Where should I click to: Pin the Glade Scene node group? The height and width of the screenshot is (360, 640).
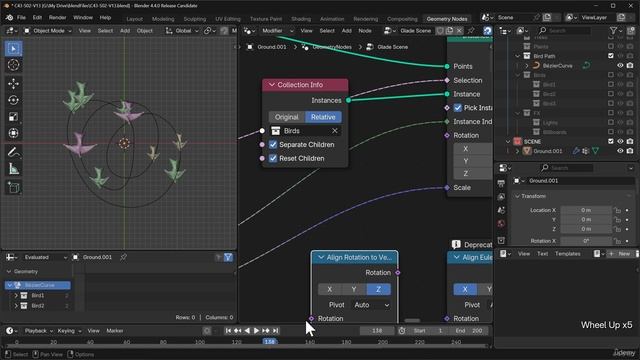471,31
